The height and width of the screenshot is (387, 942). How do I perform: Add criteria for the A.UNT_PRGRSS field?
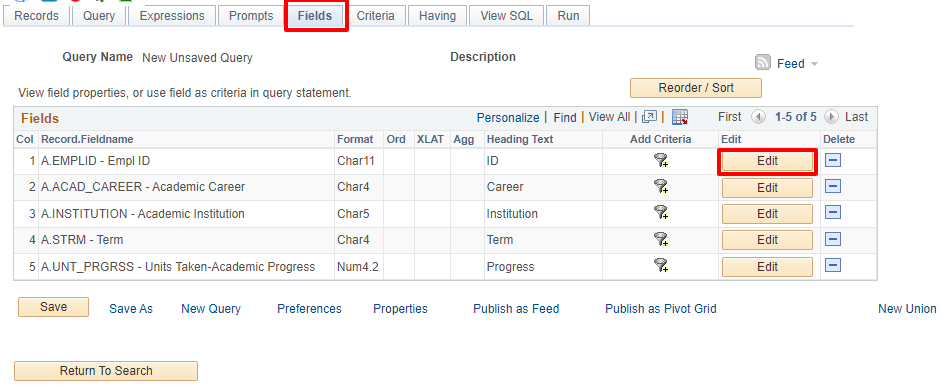pyautogui.click(x=661, y=266)
